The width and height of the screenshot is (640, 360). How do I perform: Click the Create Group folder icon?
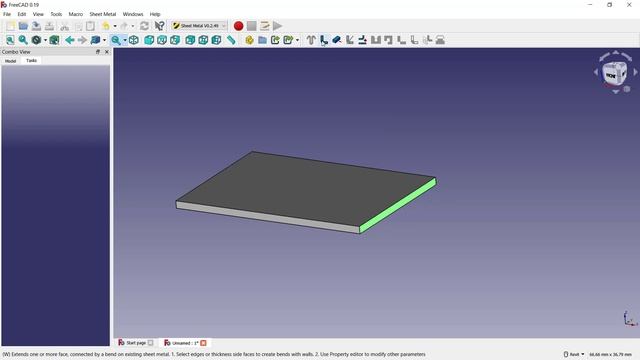point(262,40)
